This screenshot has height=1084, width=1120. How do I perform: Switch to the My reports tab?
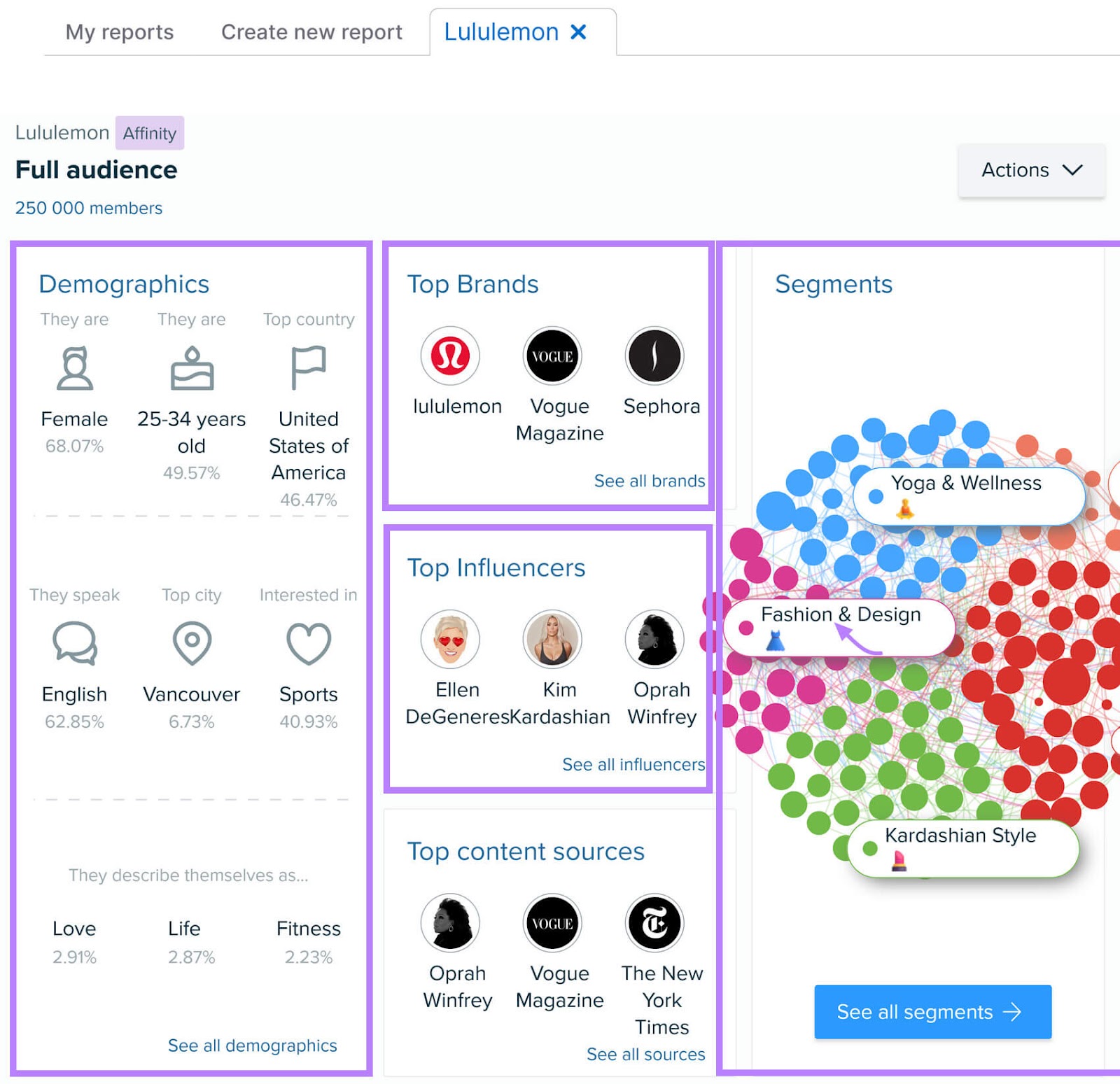point(119,31)
